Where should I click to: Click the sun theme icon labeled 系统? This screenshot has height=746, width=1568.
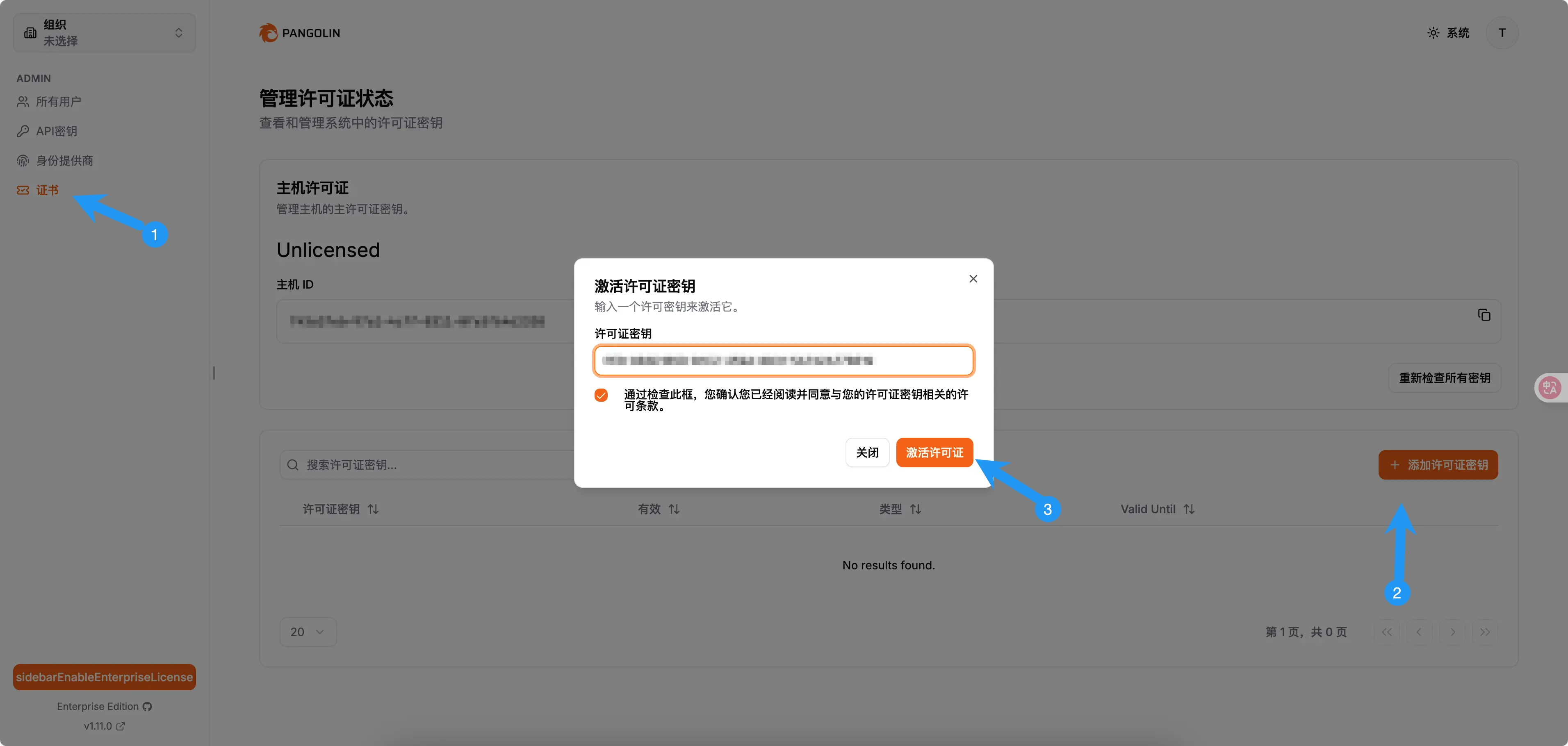tap(1434, 33)
